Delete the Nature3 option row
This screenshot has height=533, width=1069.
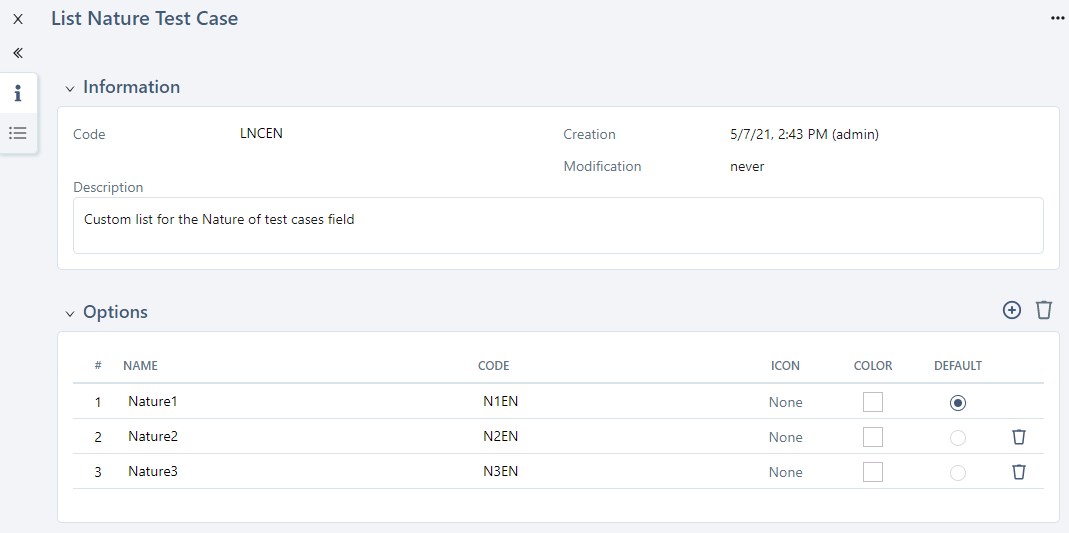(x=1019, y=472)
